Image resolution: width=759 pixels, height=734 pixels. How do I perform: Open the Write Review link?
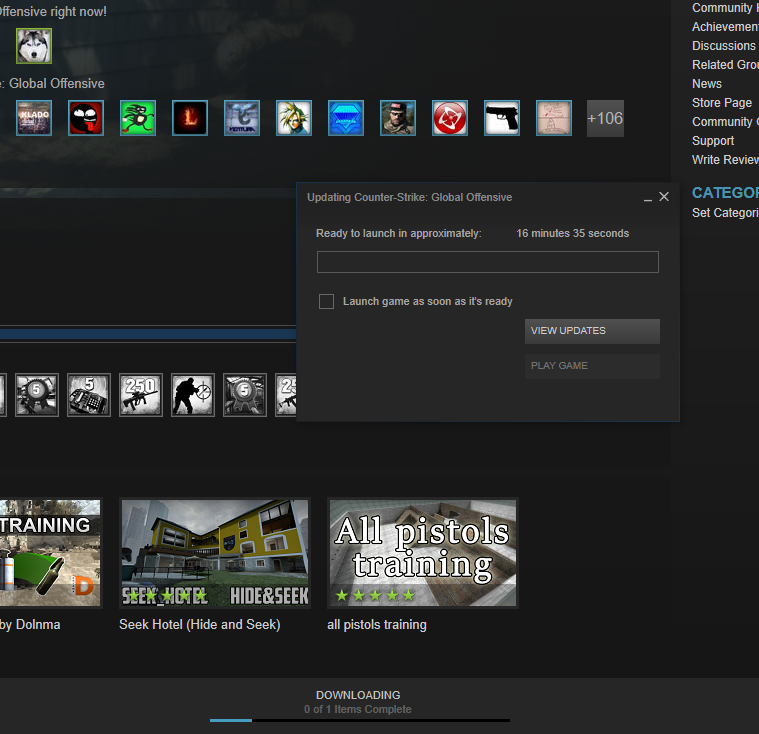[x=725, y=160]
